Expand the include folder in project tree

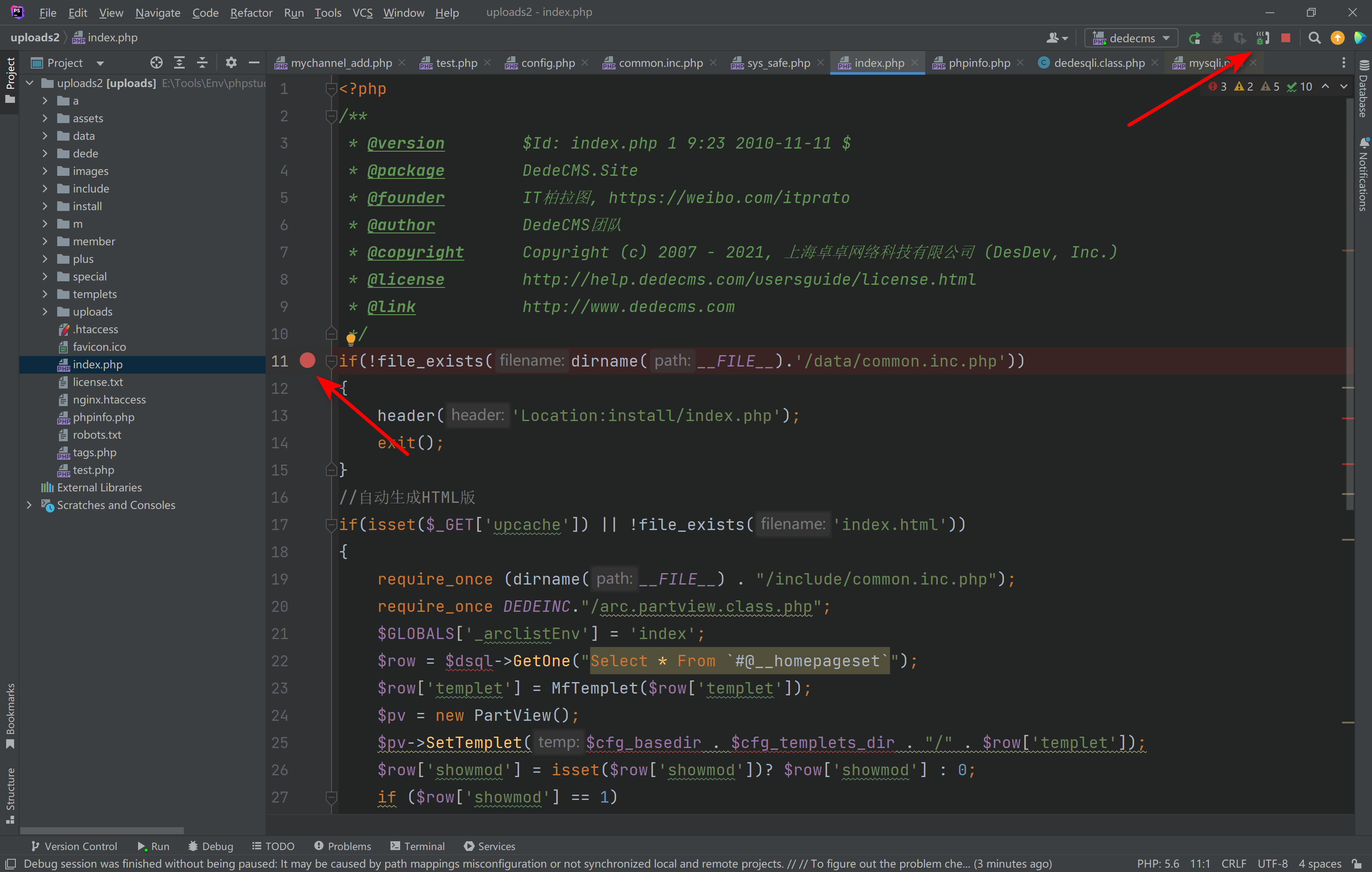45,189
